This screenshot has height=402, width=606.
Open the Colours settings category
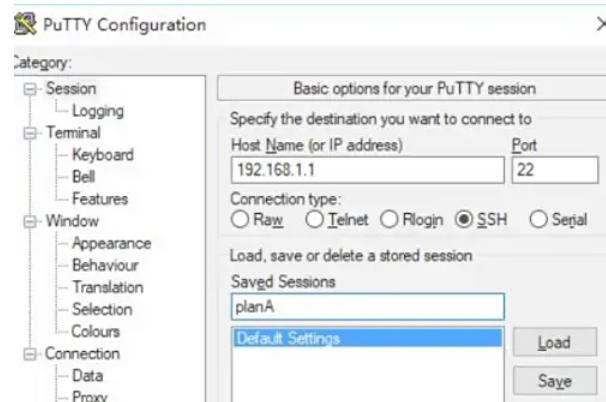95,331
